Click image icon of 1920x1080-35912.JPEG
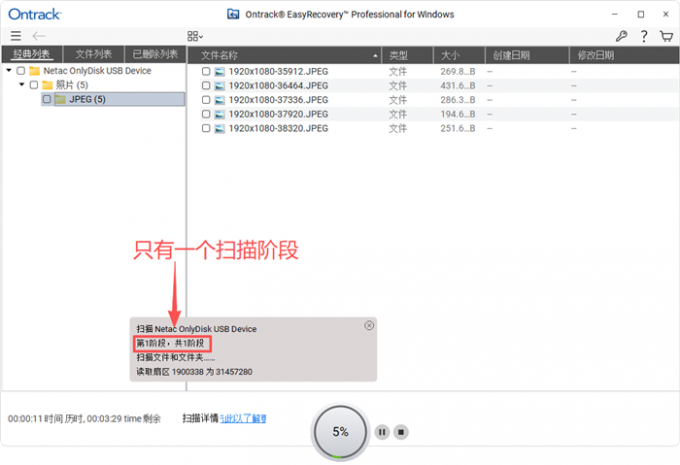This screenshot has height=465, width=680. click(x=220, y=72)
